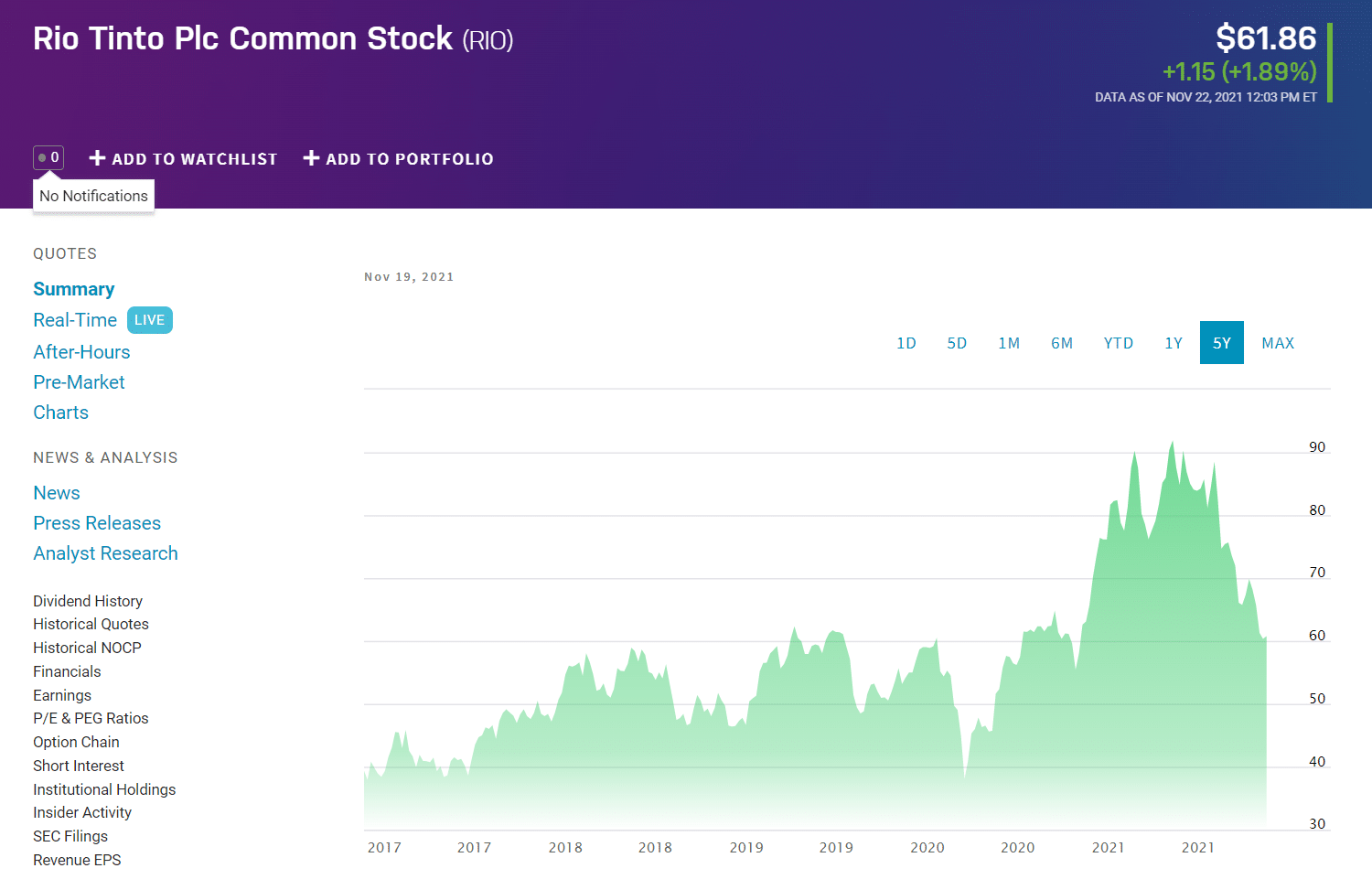
Task: Click the QUOTES section heading
Action: [65, 253]
